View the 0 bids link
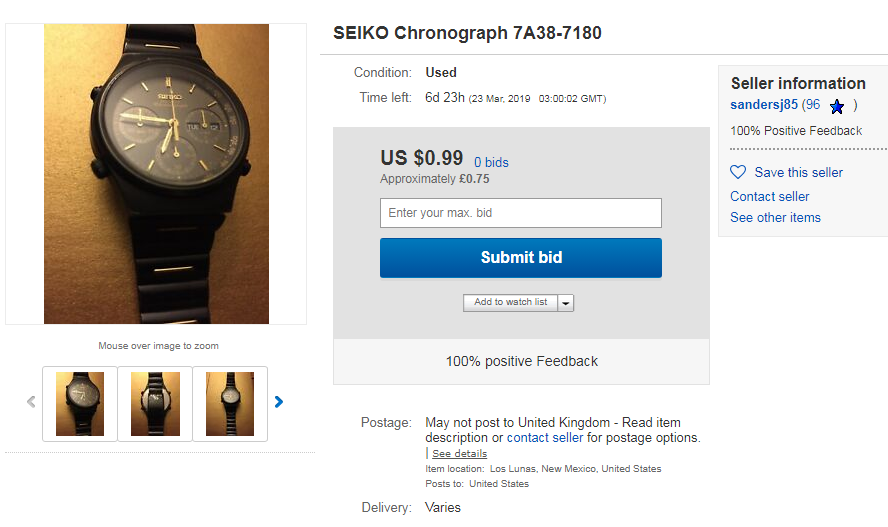Screen dimensions: 888x527 click(x=491, y=162)
